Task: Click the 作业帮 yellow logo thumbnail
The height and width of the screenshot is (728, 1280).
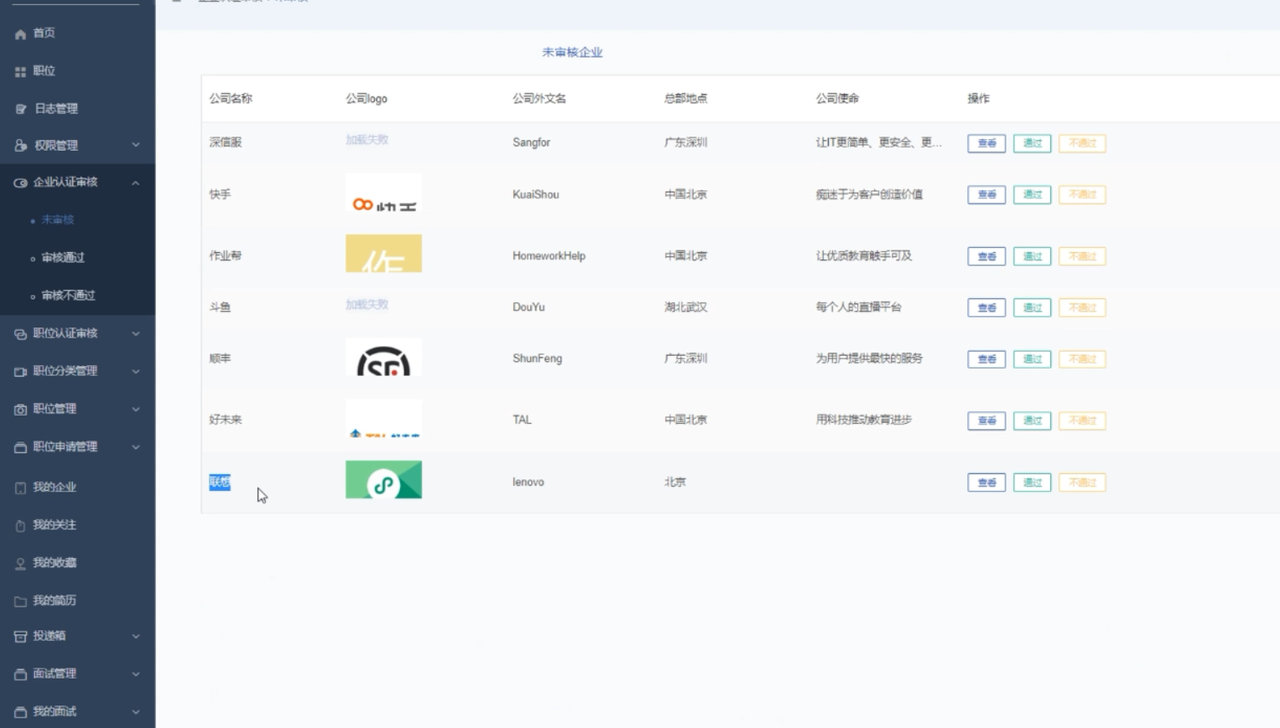Action: pyautogui.click(x=384, y=254)
